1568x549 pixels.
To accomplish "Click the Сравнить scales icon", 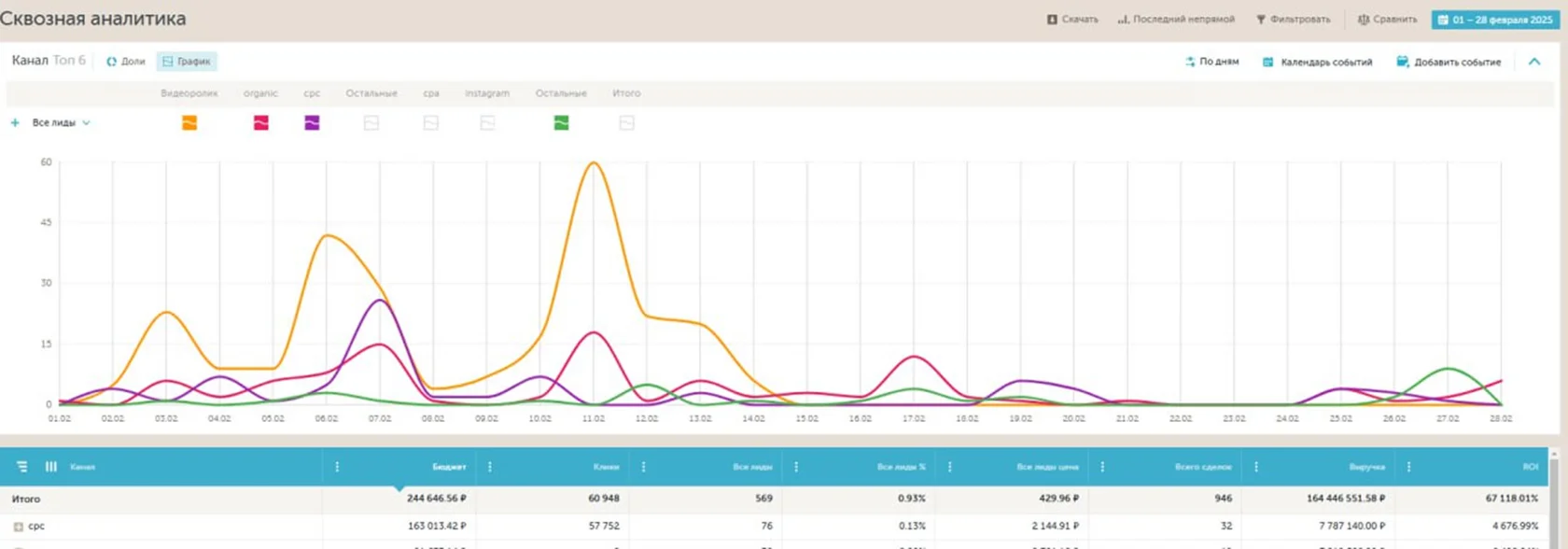I will [1363, 20].
